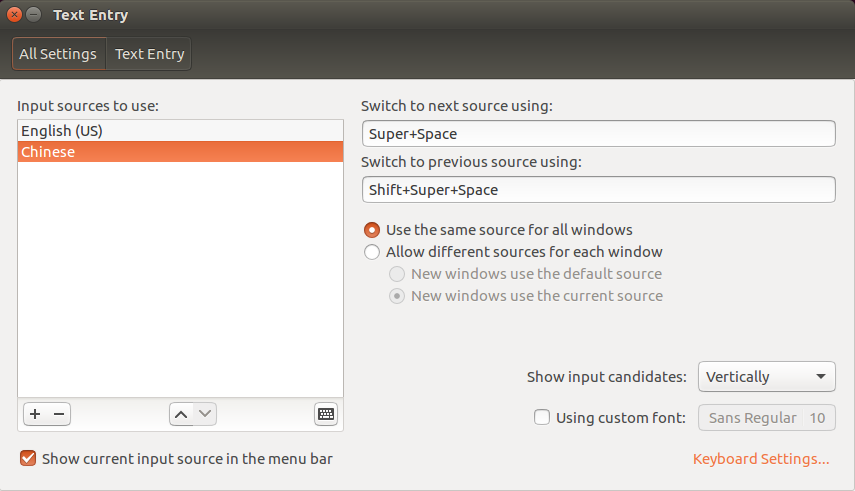The height and width of the screenshot is (491, 855).
Task: Click the add input source plus icon
Action: [x=35, y=414]
